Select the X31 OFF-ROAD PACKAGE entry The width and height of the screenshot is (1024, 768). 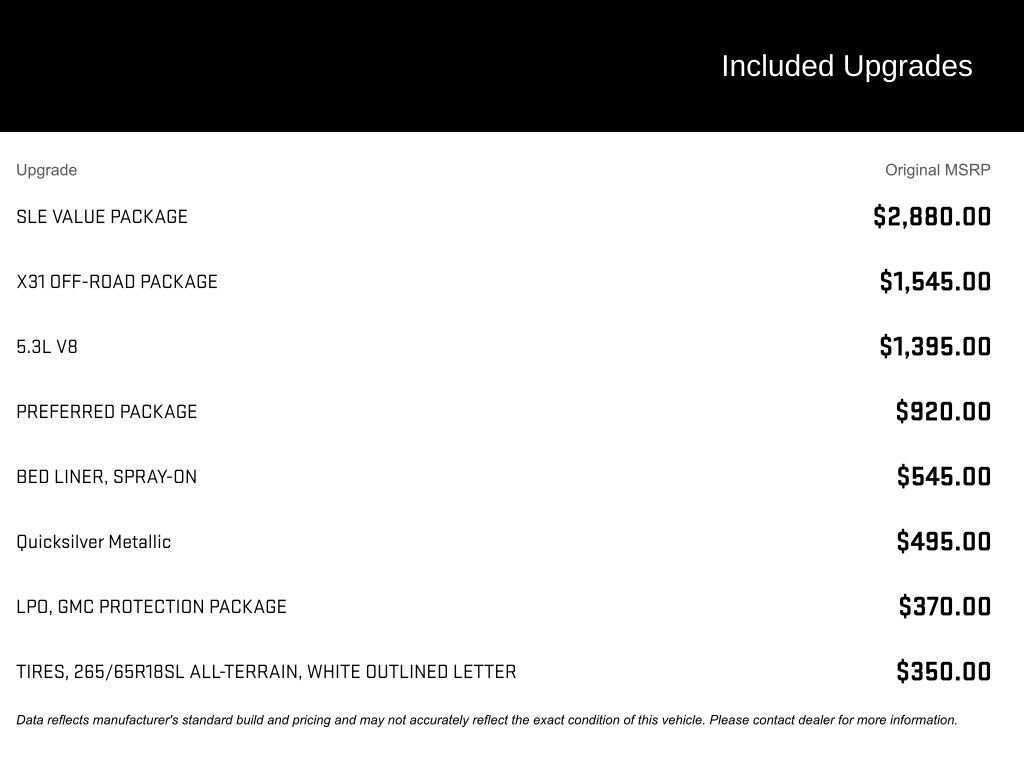click(117, 281)
